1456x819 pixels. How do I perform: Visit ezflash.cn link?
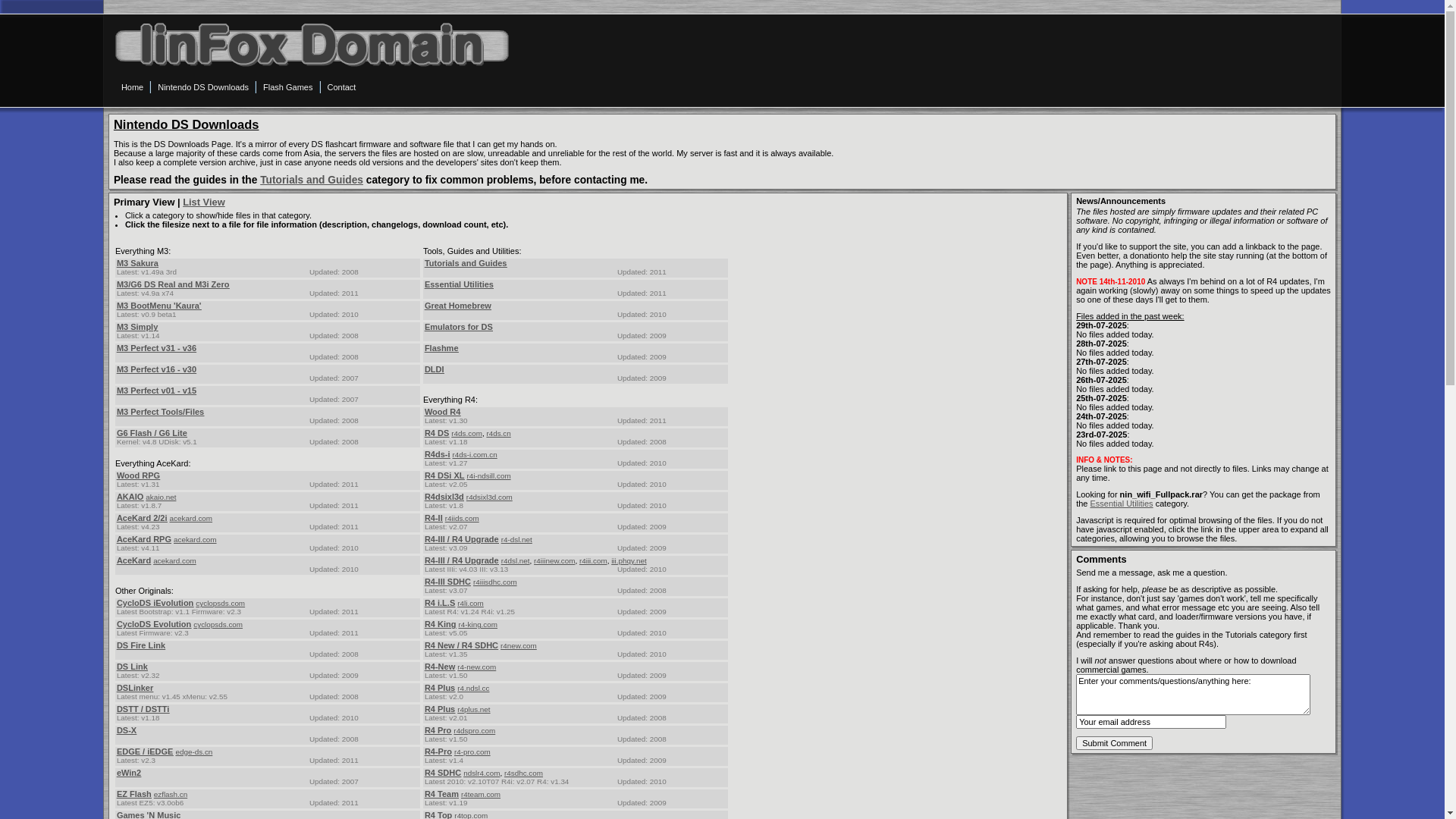click(171, 795)
